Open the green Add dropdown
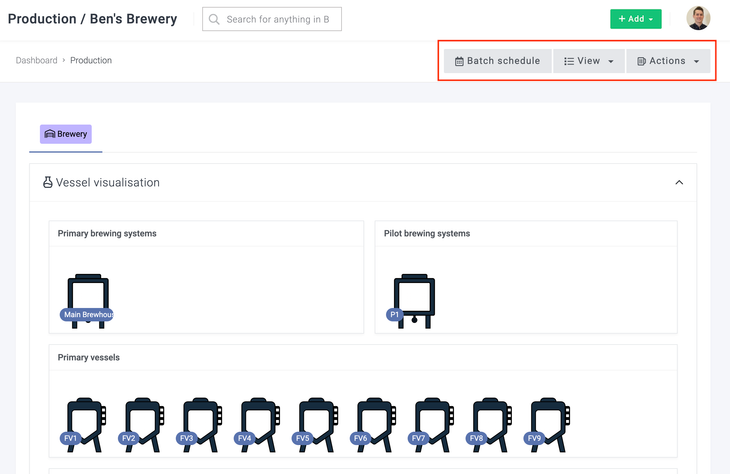Image resolution: width=730 pixels, height=474 pixels. point(635,19)
